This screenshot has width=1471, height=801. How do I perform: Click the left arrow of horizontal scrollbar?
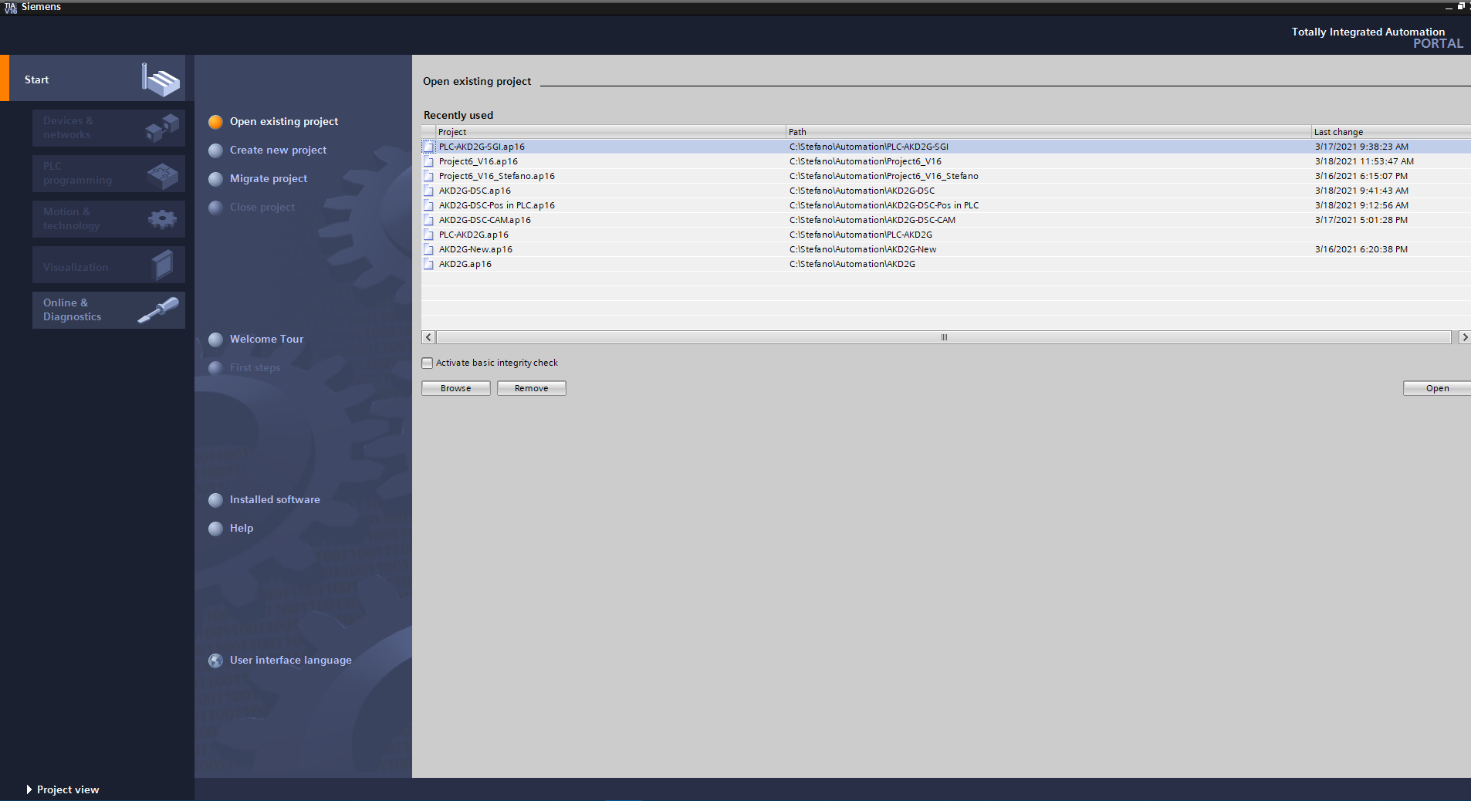(428, 338)
